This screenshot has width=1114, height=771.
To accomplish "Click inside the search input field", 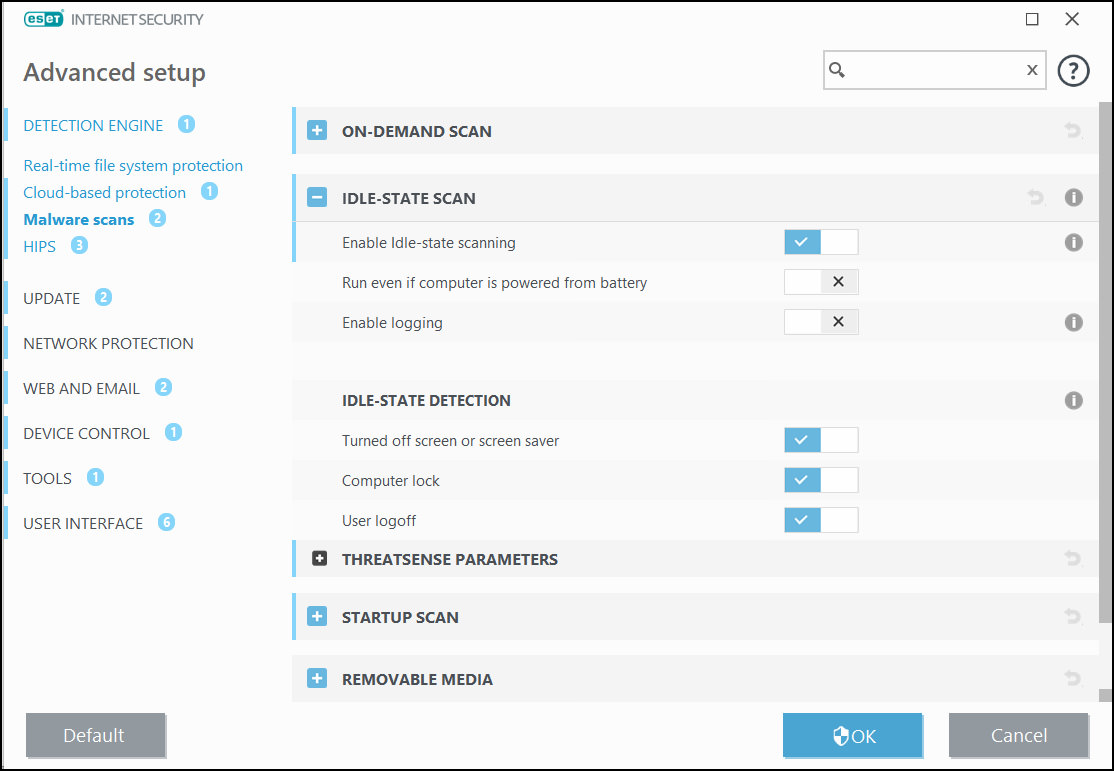I will [x=930, y=70].
